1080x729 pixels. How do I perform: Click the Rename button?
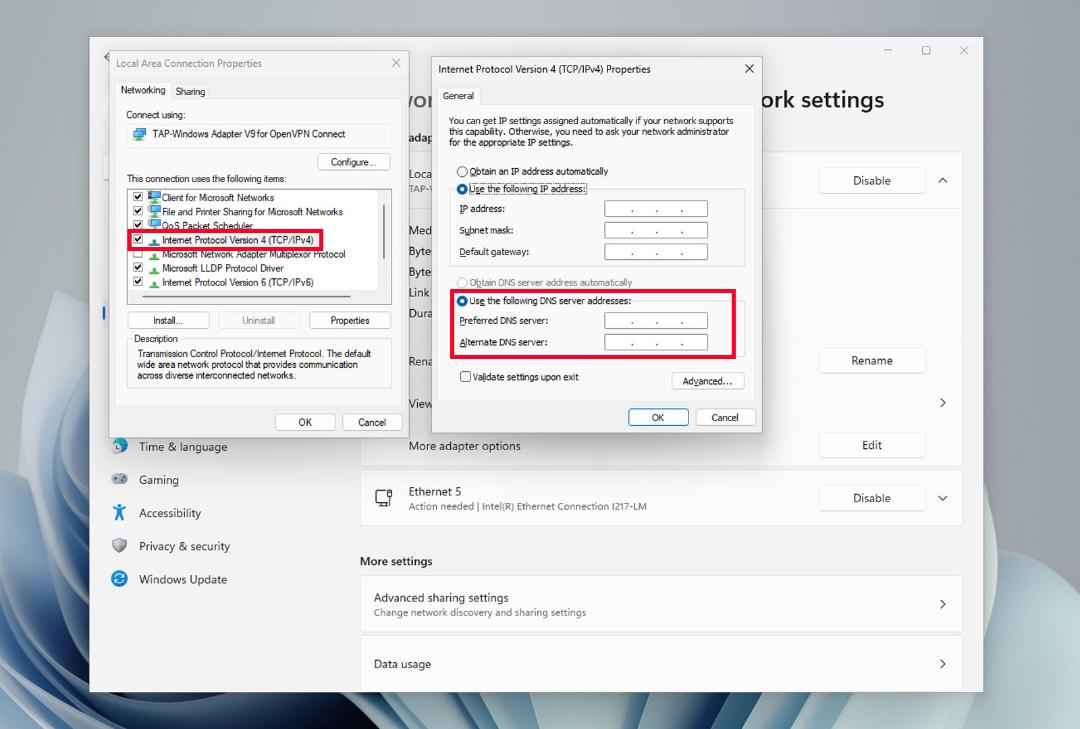(x=871, y=360)
